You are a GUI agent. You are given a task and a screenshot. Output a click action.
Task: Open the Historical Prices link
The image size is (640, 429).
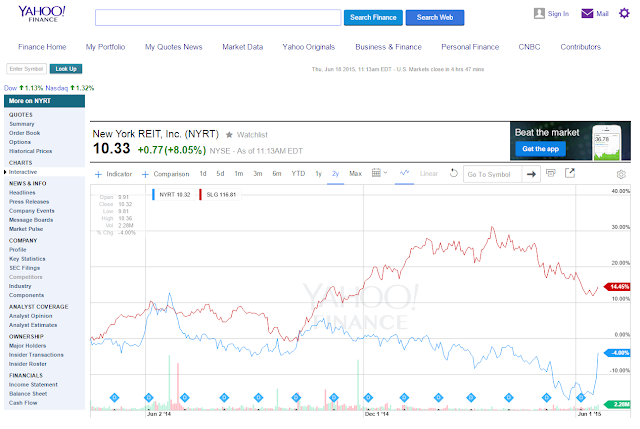point(31,151)
